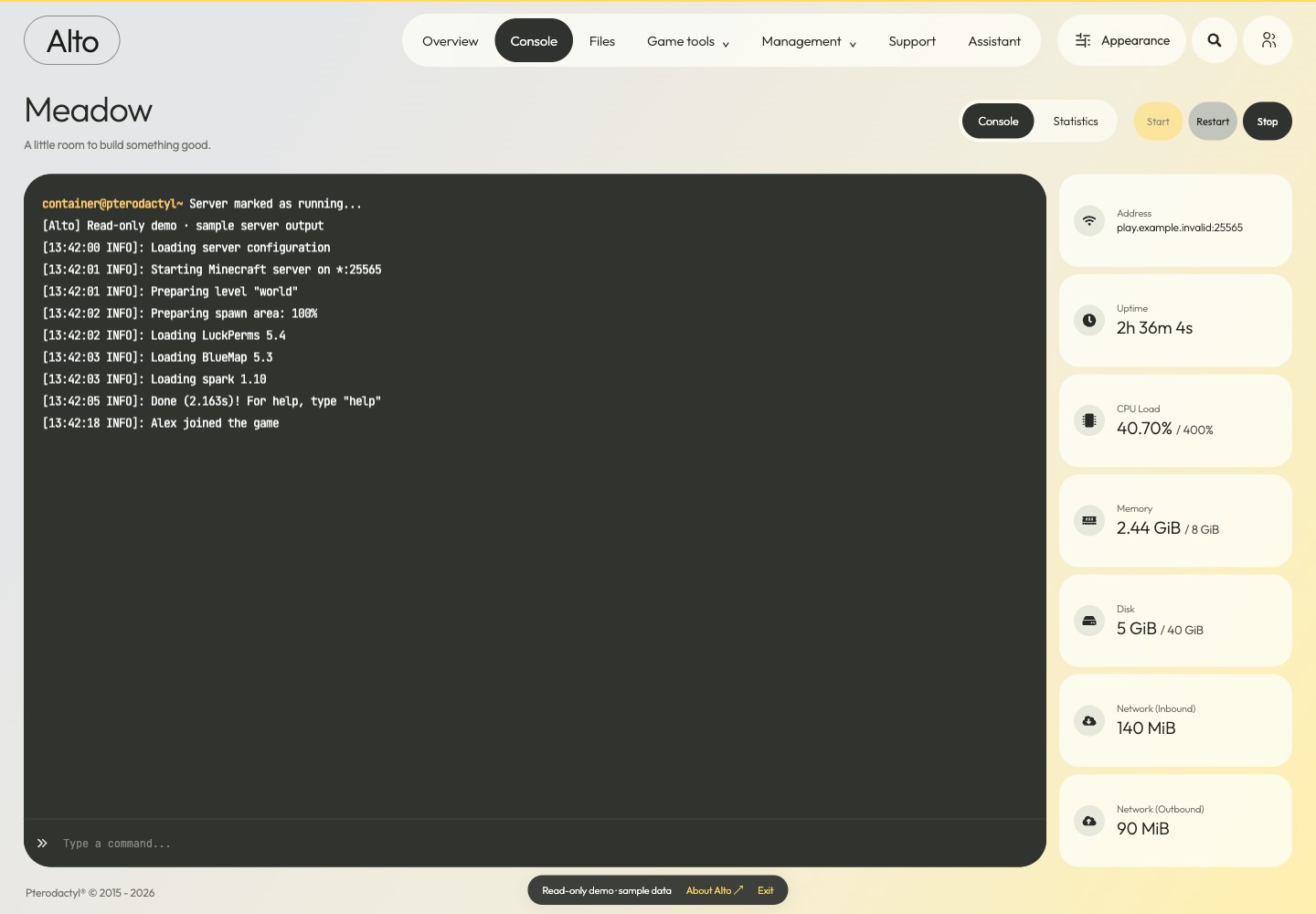Follow the About Alto link

click(x=715, y=890)
